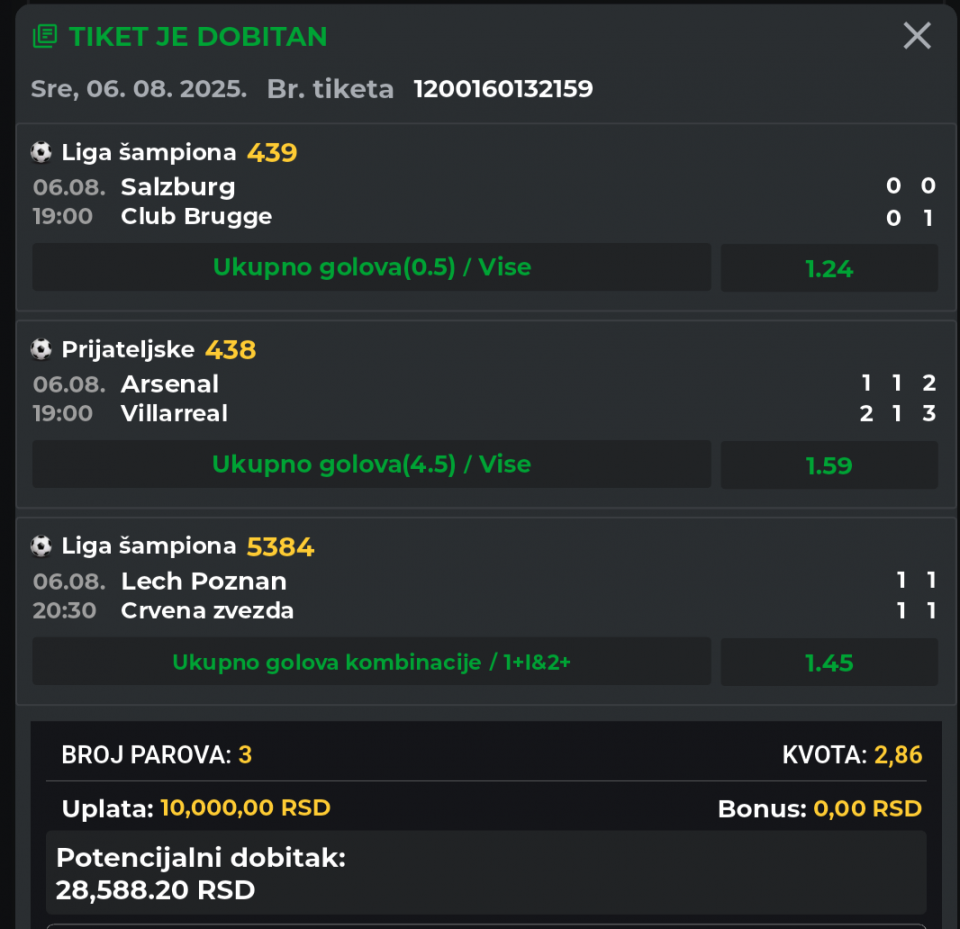Click soccer ball icon next to Prijateljske
The width and height of the screenshot is (960, 929).
(41, 349)
